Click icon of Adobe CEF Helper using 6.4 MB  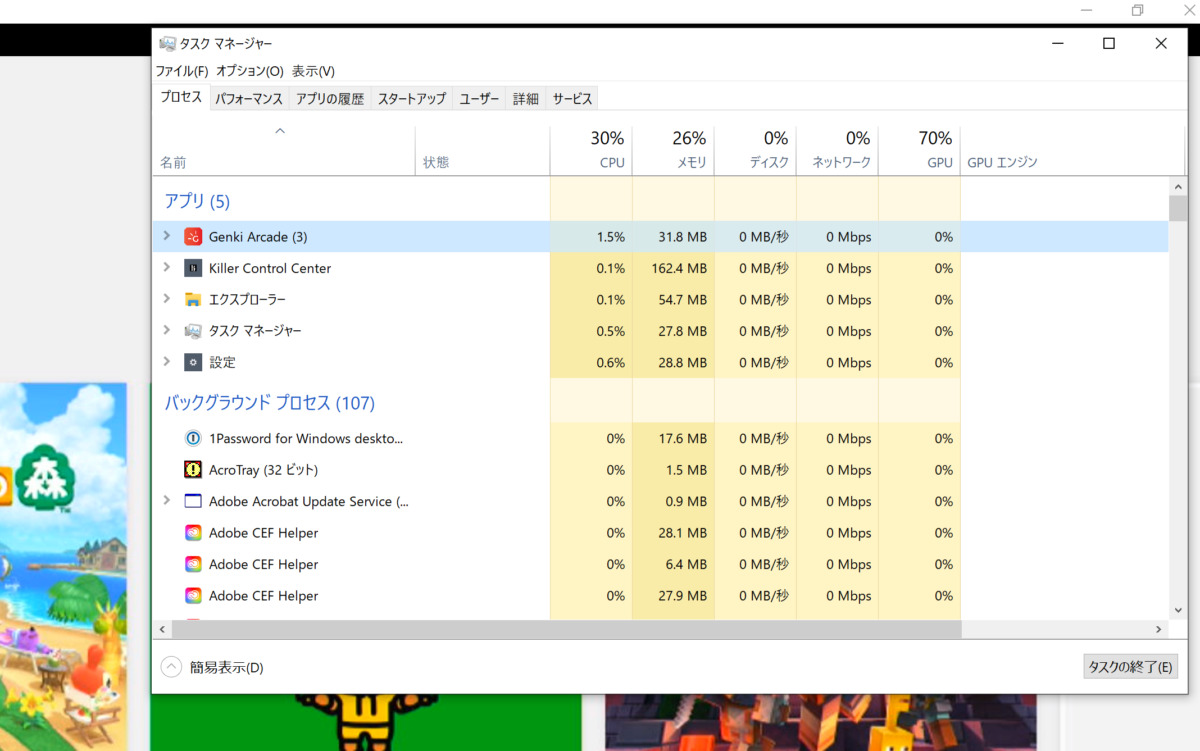[193, 564]
